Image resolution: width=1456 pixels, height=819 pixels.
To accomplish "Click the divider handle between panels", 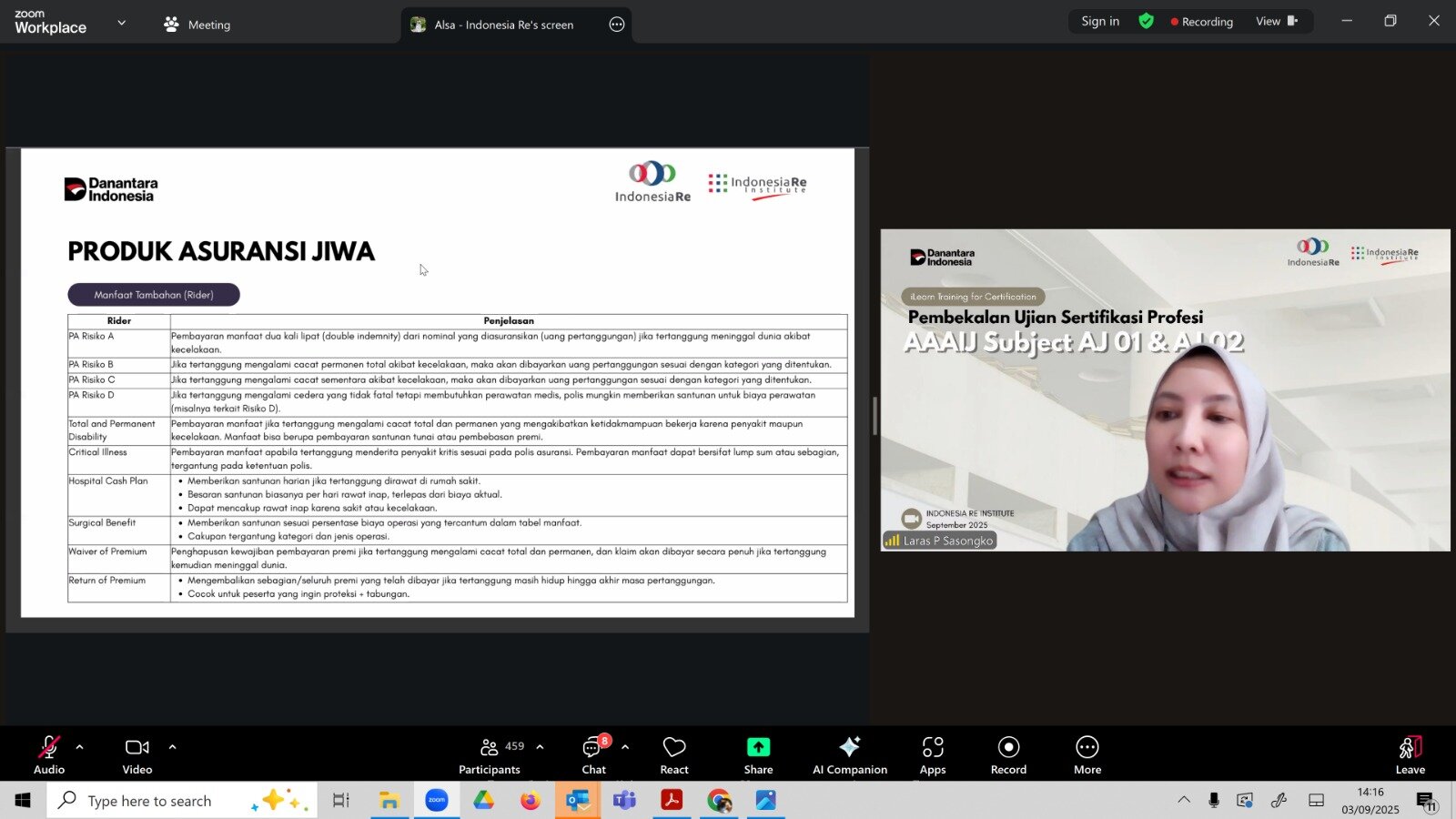I will (875, 416).
